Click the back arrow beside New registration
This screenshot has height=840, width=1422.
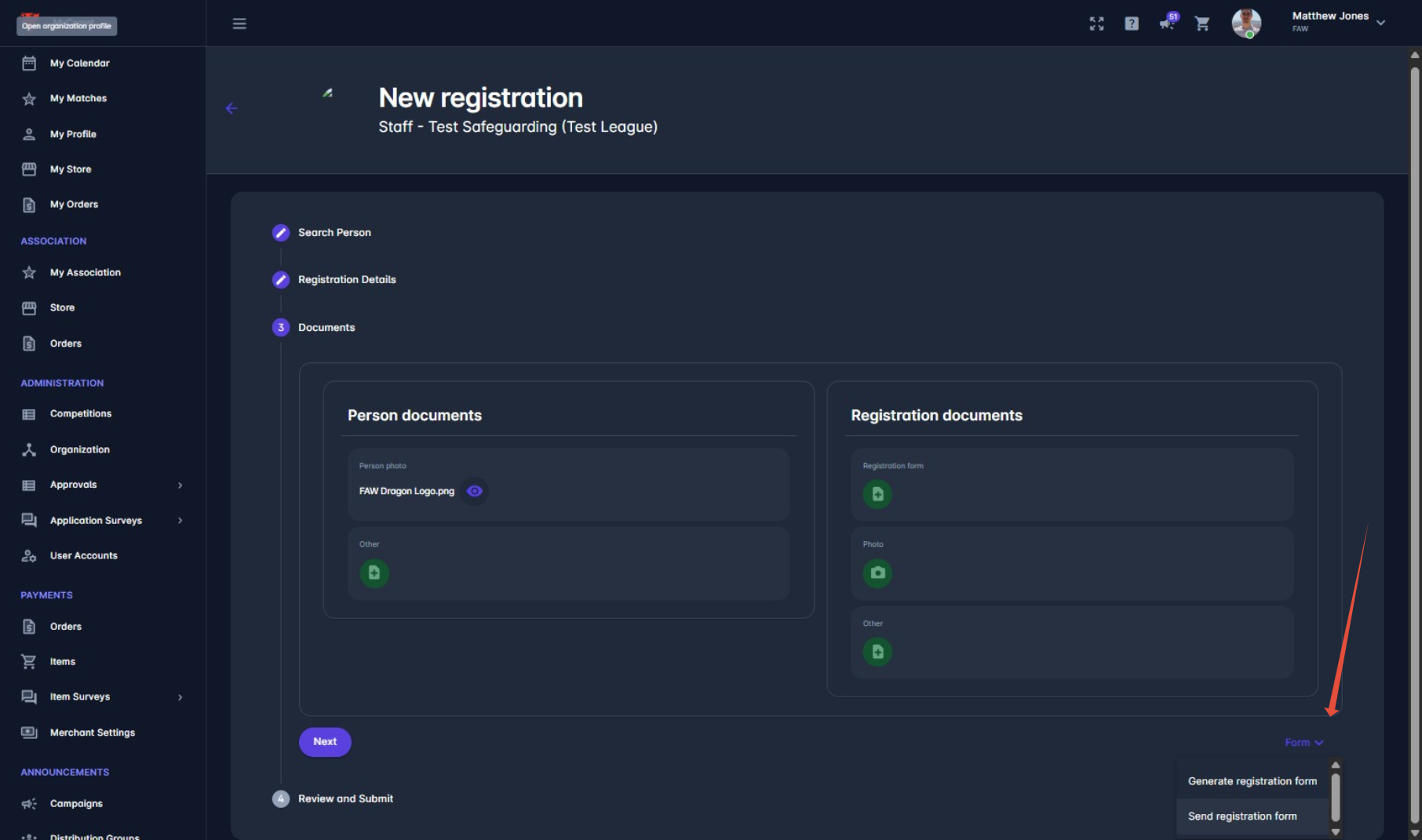tap(232, 108)
